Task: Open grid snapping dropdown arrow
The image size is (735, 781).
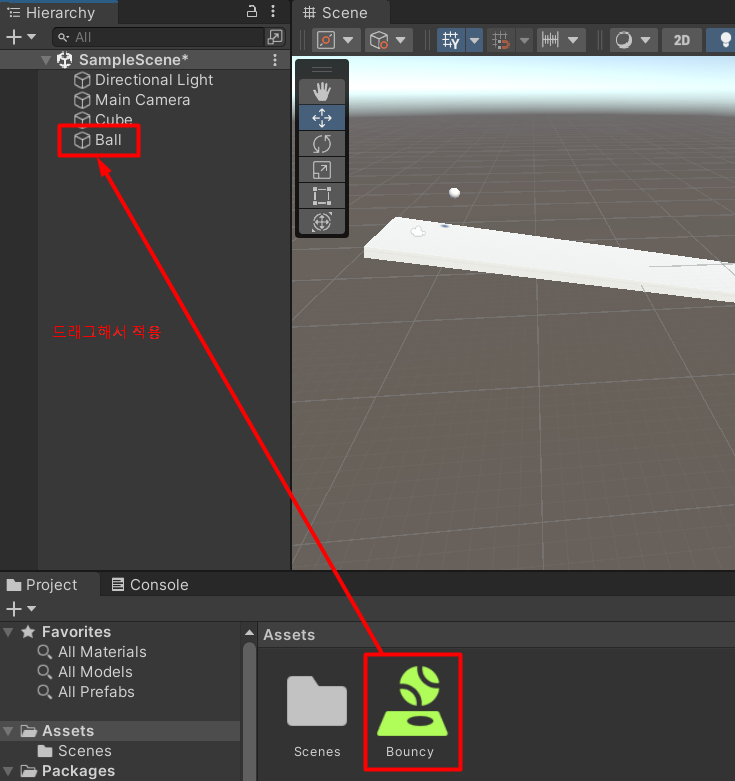Action: (524, 40)
